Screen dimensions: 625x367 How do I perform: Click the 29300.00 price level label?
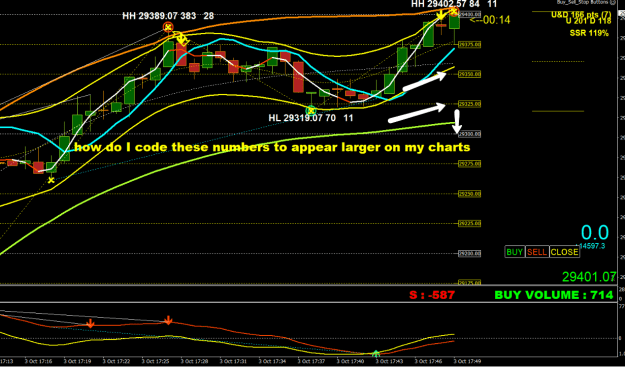(470, 134)
